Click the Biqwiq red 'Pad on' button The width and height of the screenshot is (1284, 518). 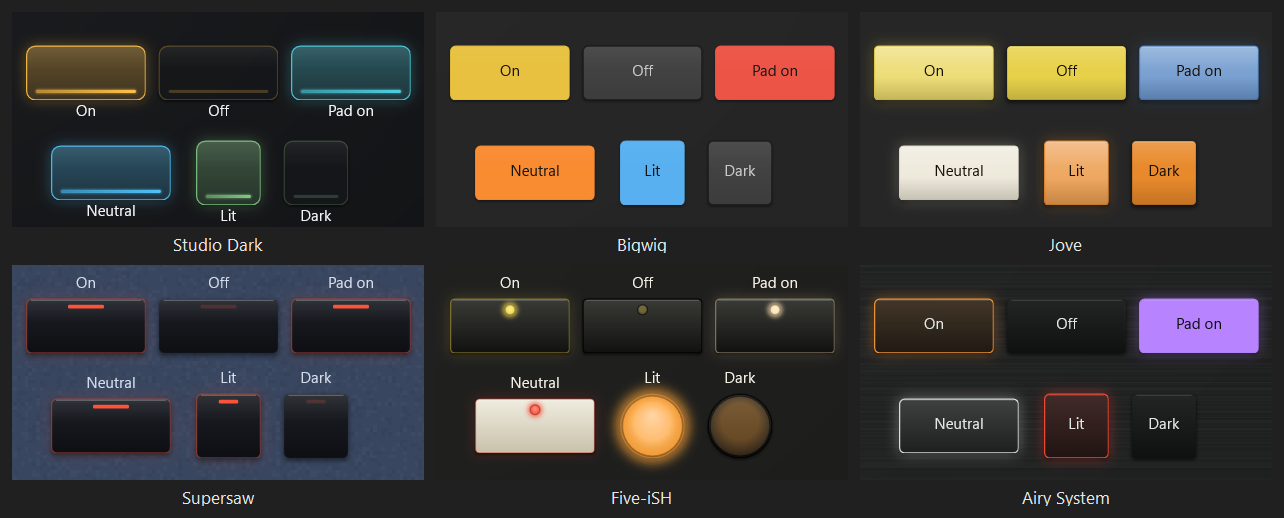775,73
